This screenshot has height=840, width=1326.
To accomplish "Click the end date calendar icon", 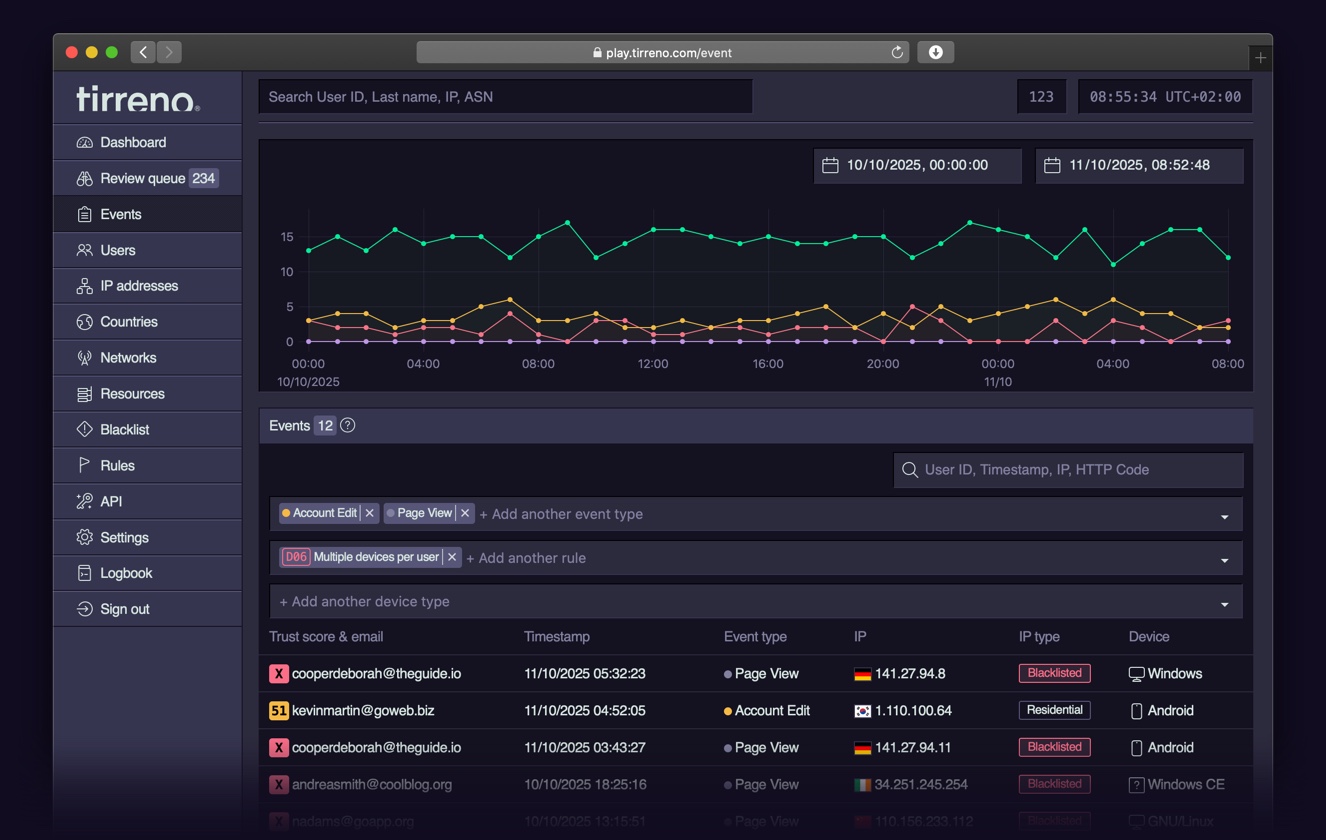I will point(1052,166).
